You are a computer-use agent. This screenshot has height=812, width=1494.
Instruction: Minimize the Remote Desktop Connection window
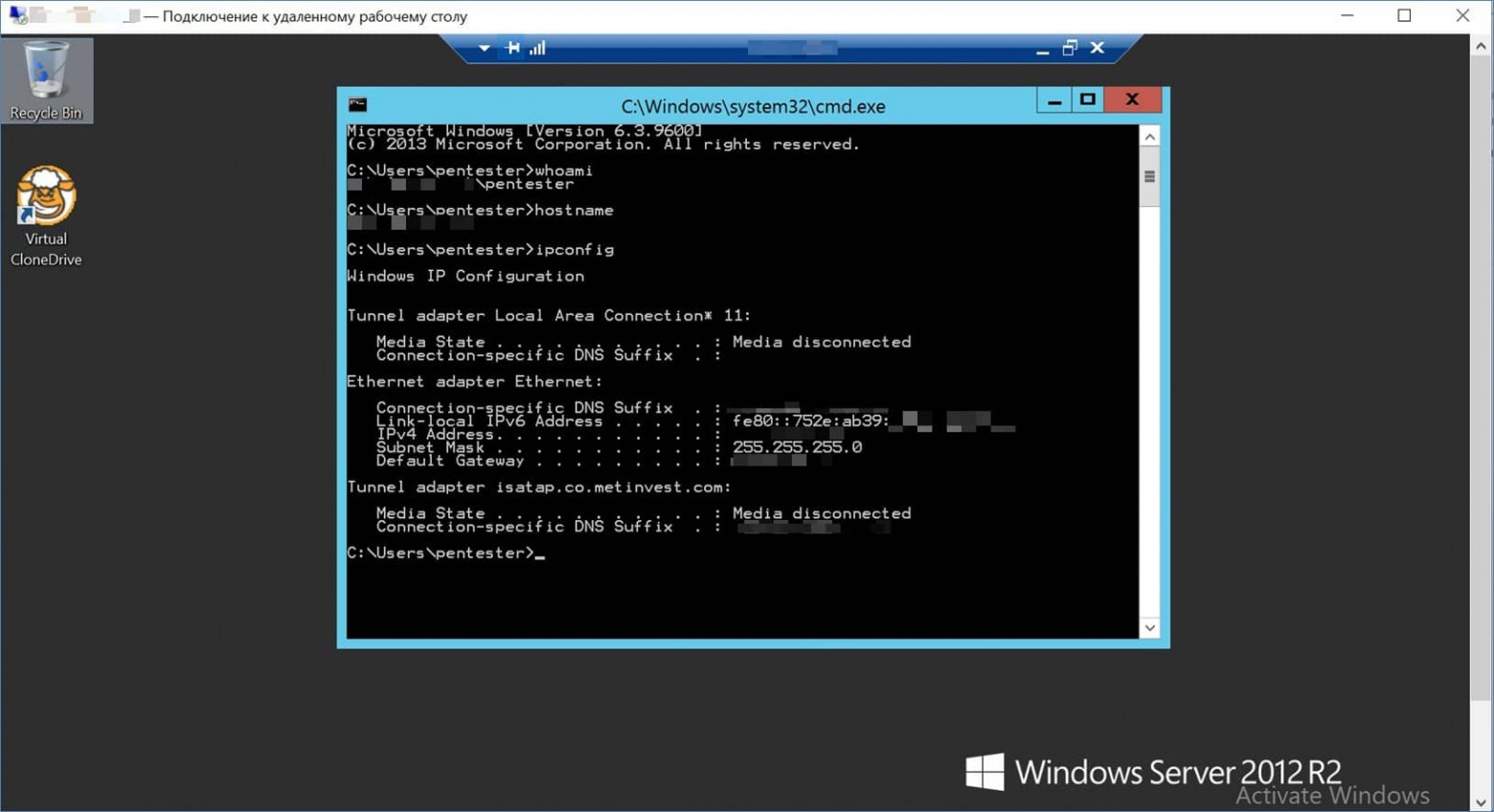(1347, 15)
